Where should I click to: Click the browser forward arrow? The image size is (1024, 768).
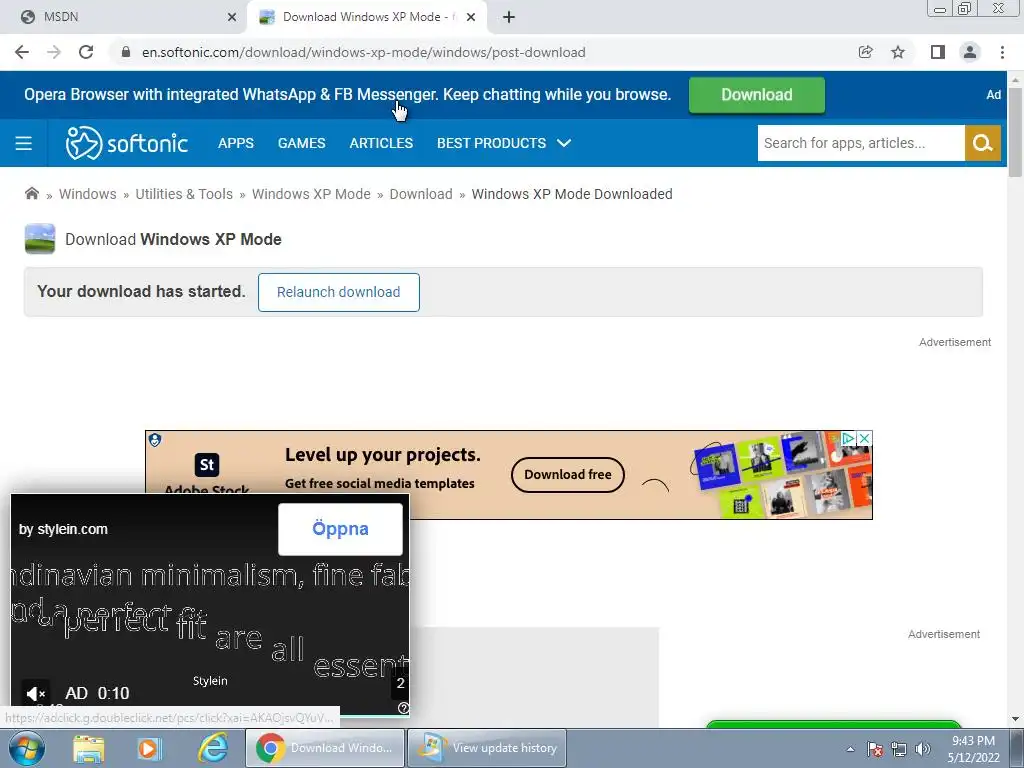54,52
